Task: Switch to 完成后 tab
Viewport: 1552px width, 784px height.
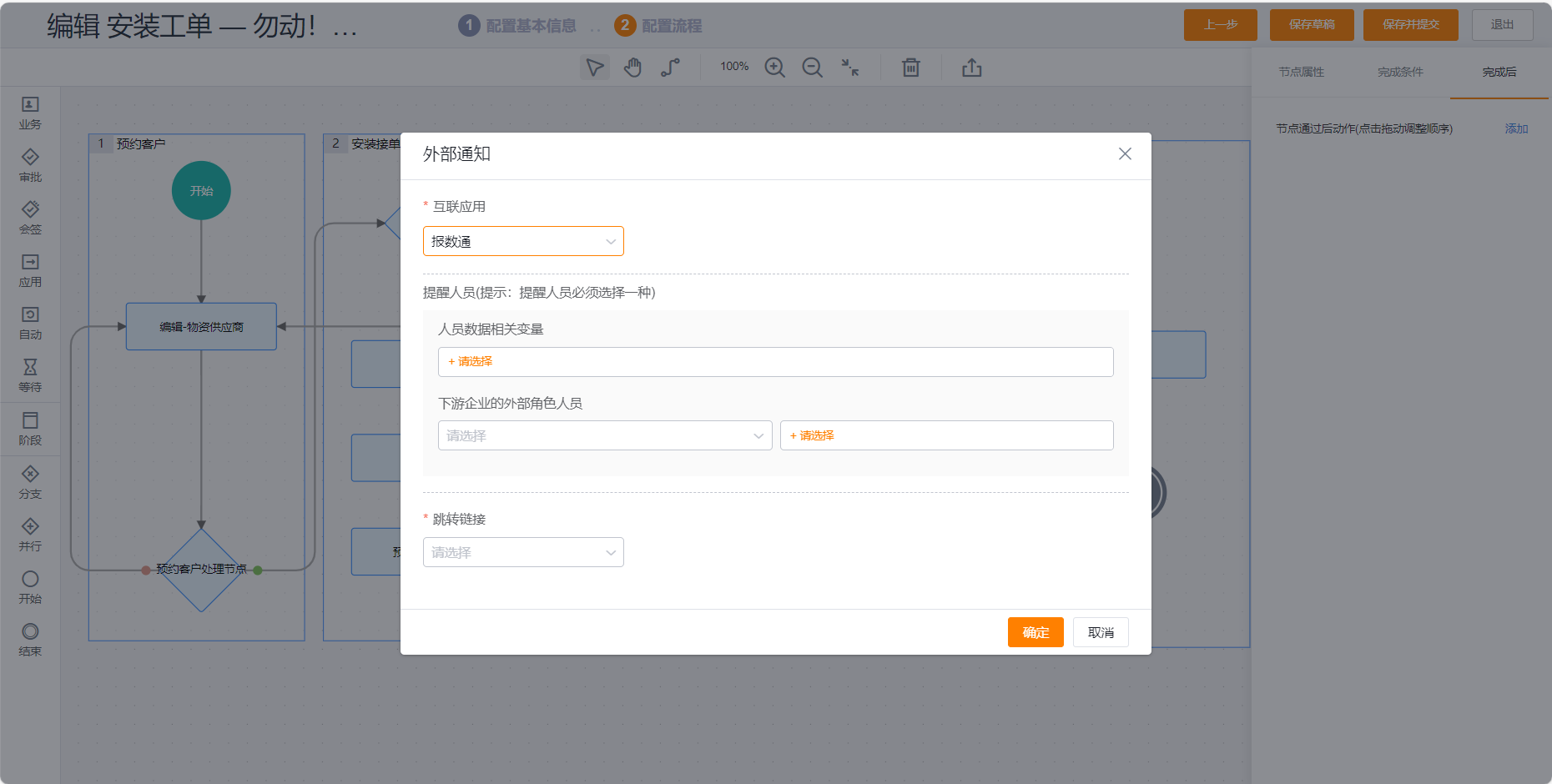Action: click(1499, 73)
